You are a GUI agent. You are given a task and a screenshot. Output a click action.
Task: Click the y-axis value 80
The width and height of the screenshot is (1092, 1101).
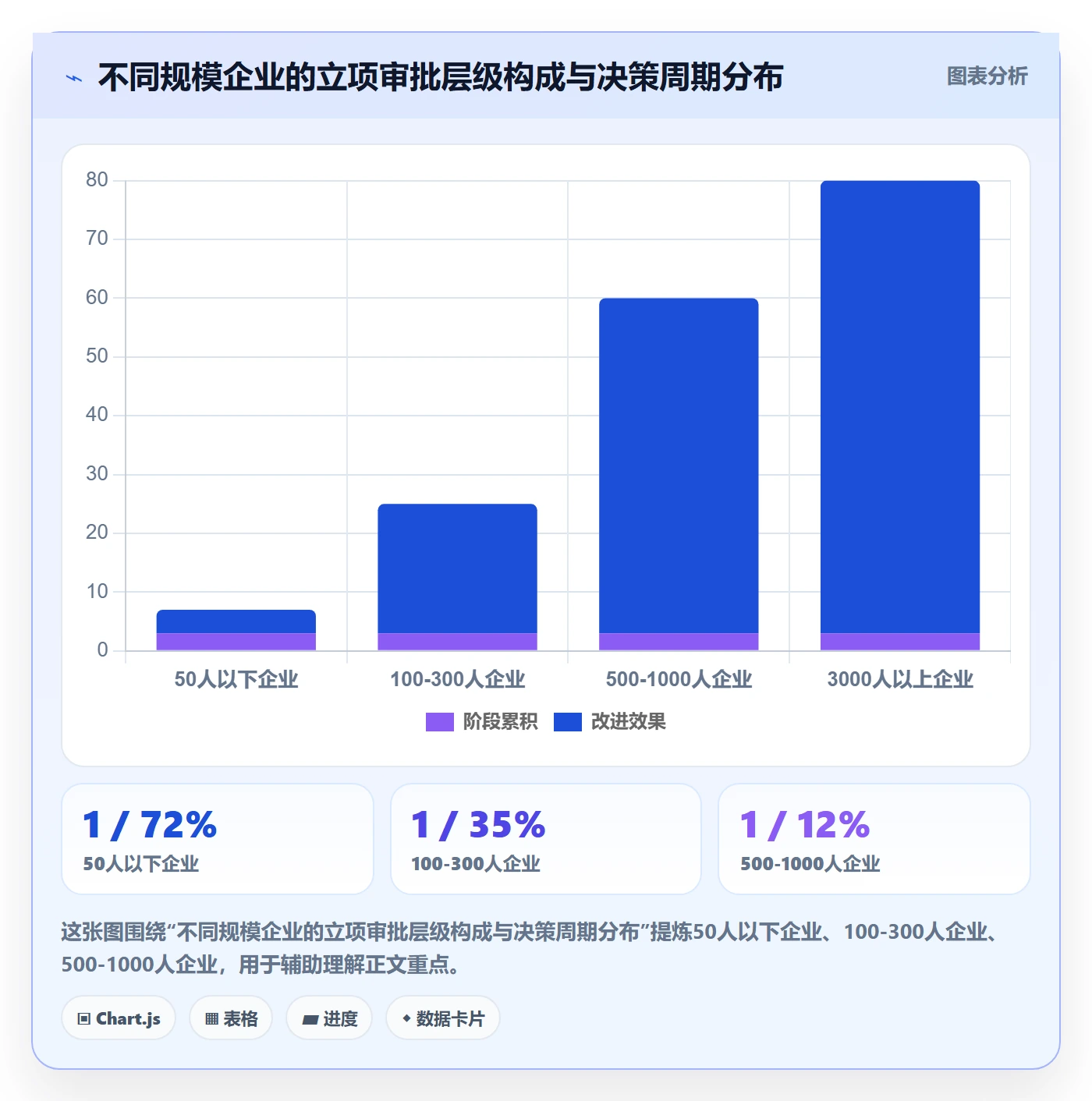[97, 180]
